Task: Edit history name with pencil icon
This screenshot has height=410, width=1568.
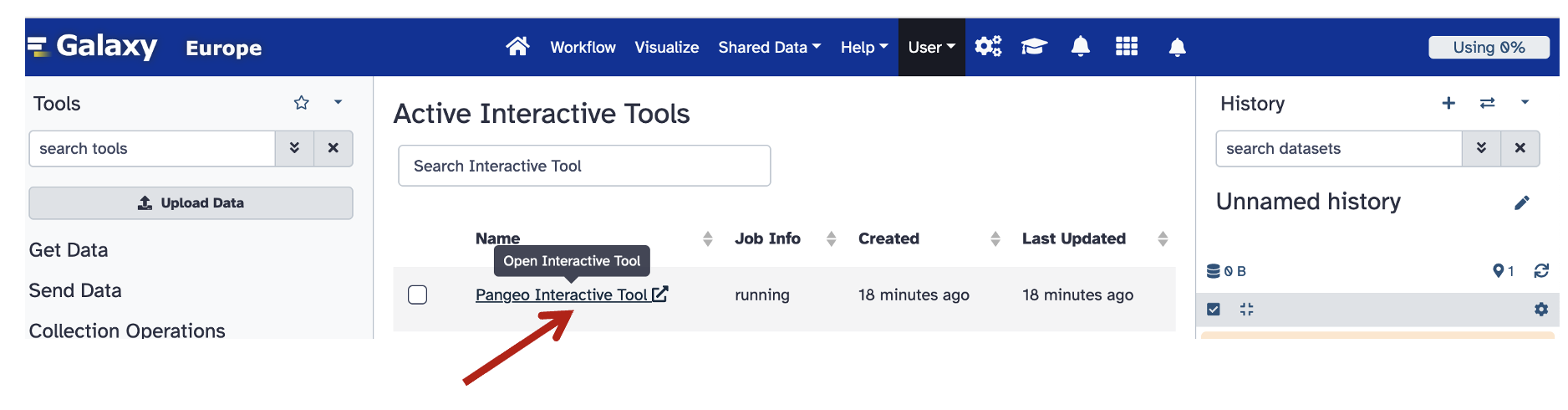Action: click(1522, 202)
